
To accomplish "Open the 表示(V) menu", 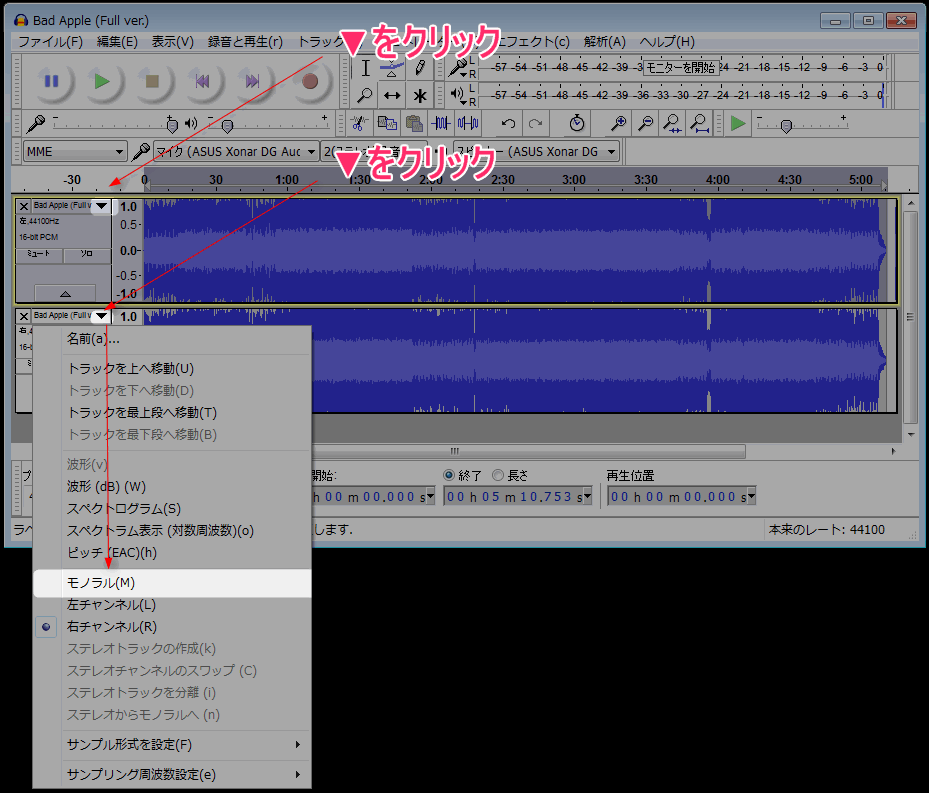I will click(x=172, y=41).
